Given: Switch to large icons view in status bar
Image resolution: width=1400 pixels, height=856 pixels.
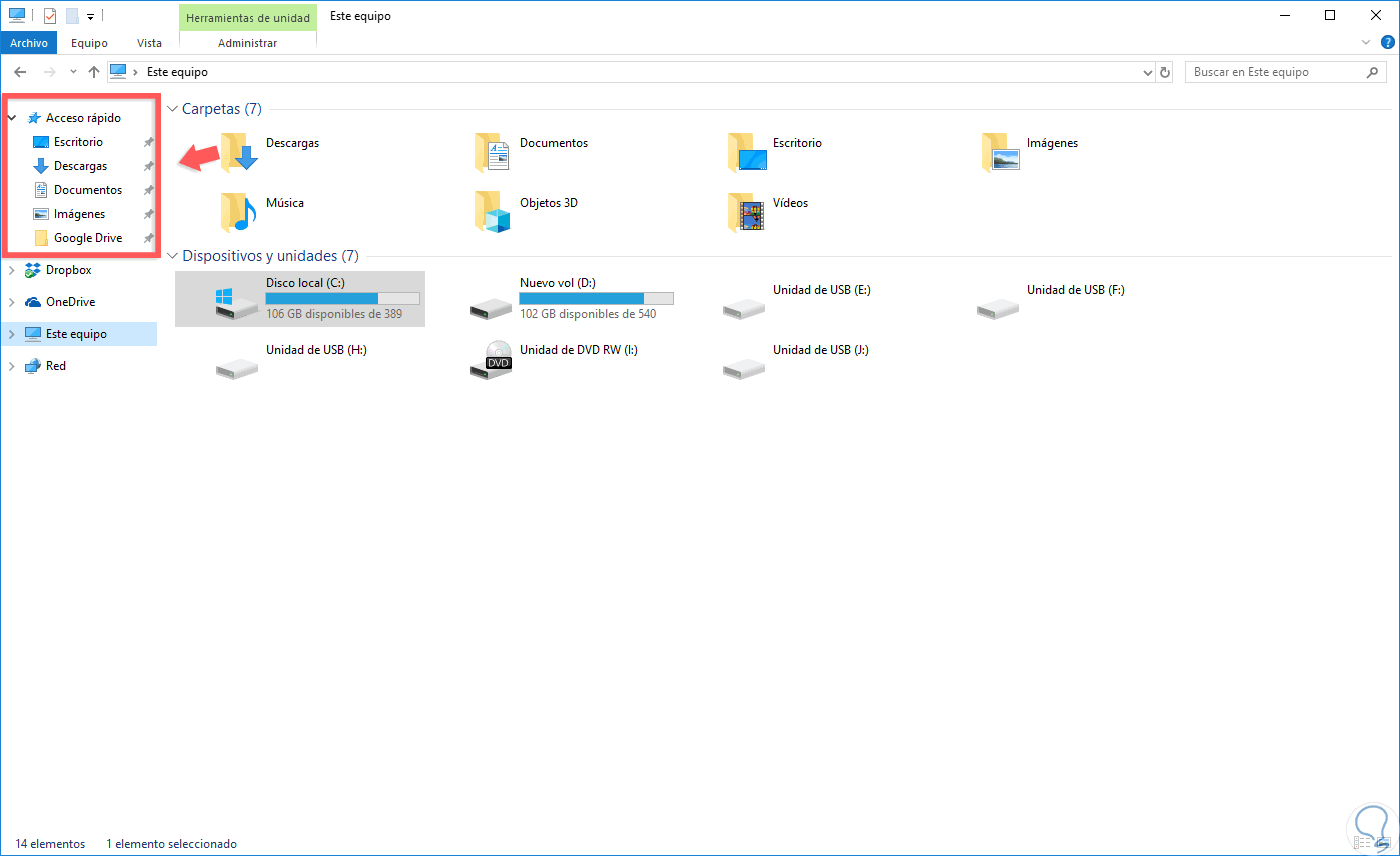Looking at the screenshot, I should (1382, 844).
